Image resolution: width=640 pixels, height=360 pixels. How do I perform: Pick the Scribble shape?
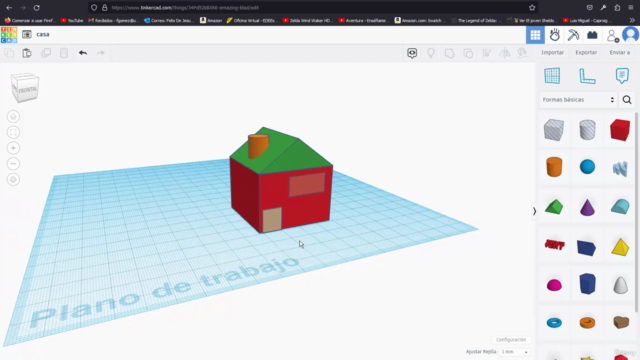pos(620,168)
